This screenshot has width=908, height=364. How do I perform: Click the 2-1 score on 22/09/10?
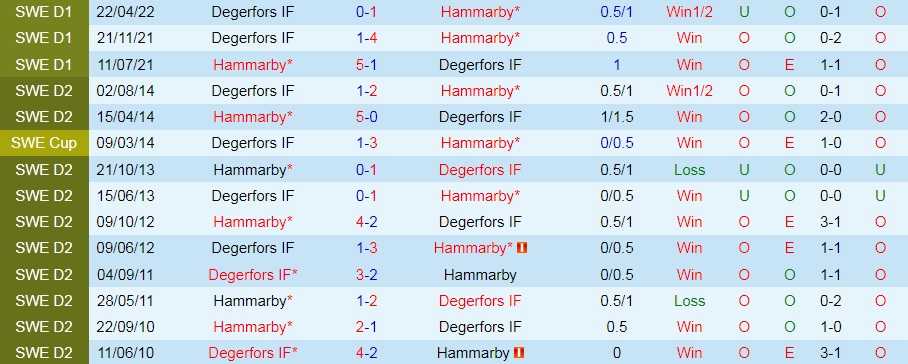point(367,326)
